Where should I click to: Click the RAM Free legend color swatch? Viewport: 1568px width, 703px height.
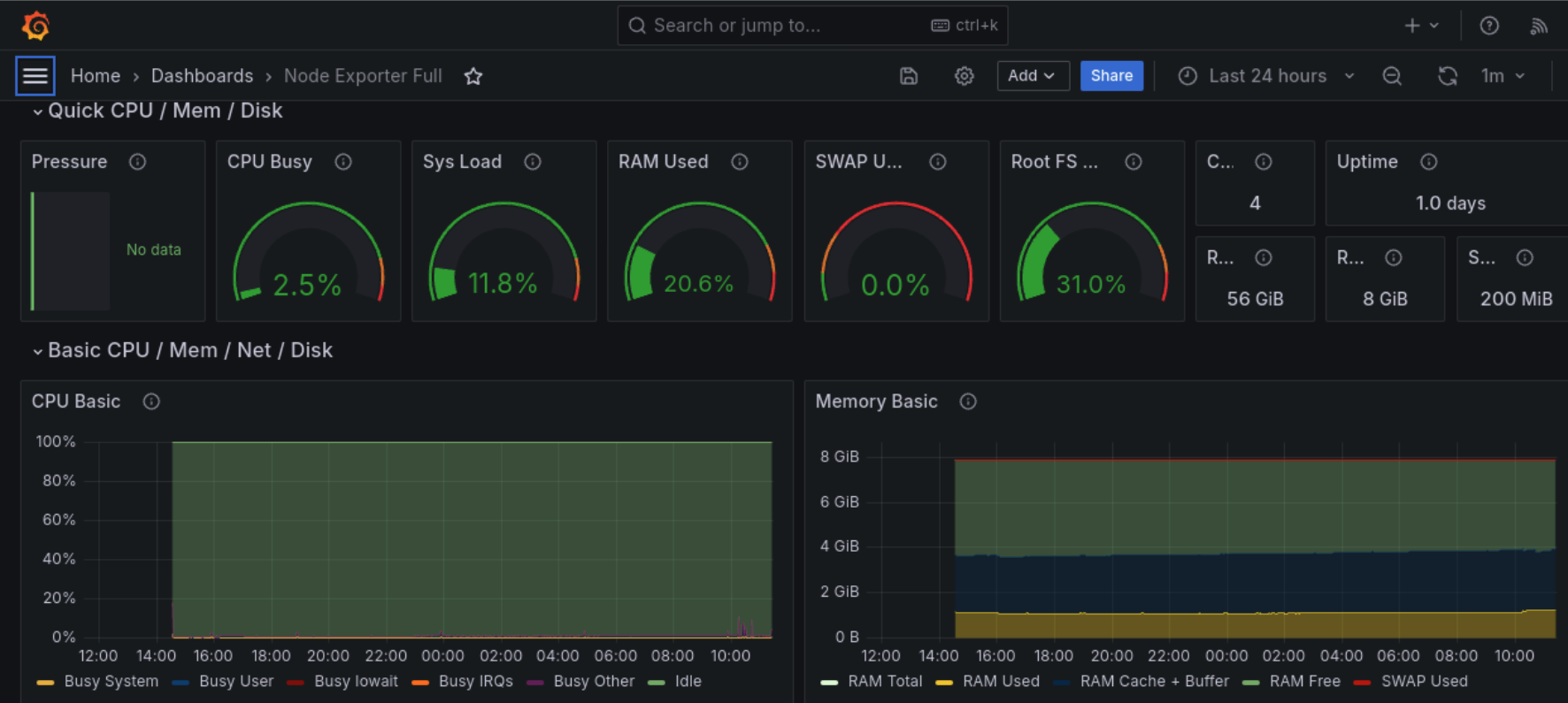(x=1250, y=683)
